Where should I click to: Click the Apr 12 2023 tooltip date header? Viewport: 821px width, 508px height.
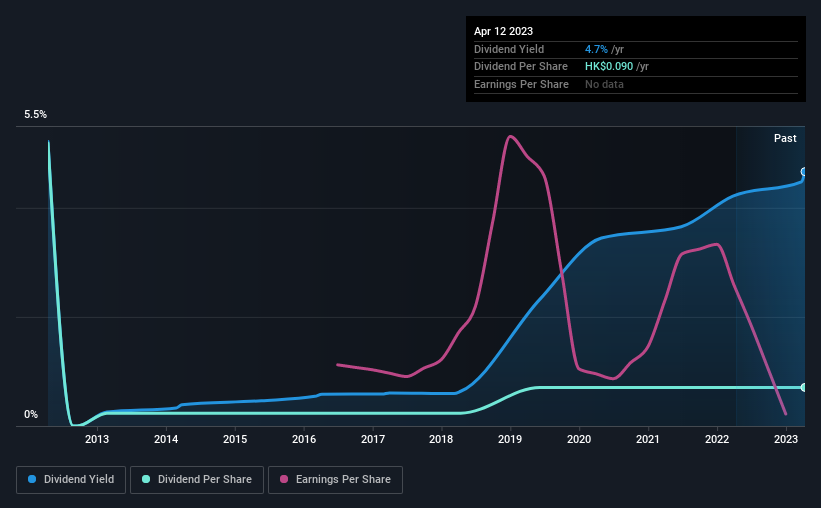point(503,31)
